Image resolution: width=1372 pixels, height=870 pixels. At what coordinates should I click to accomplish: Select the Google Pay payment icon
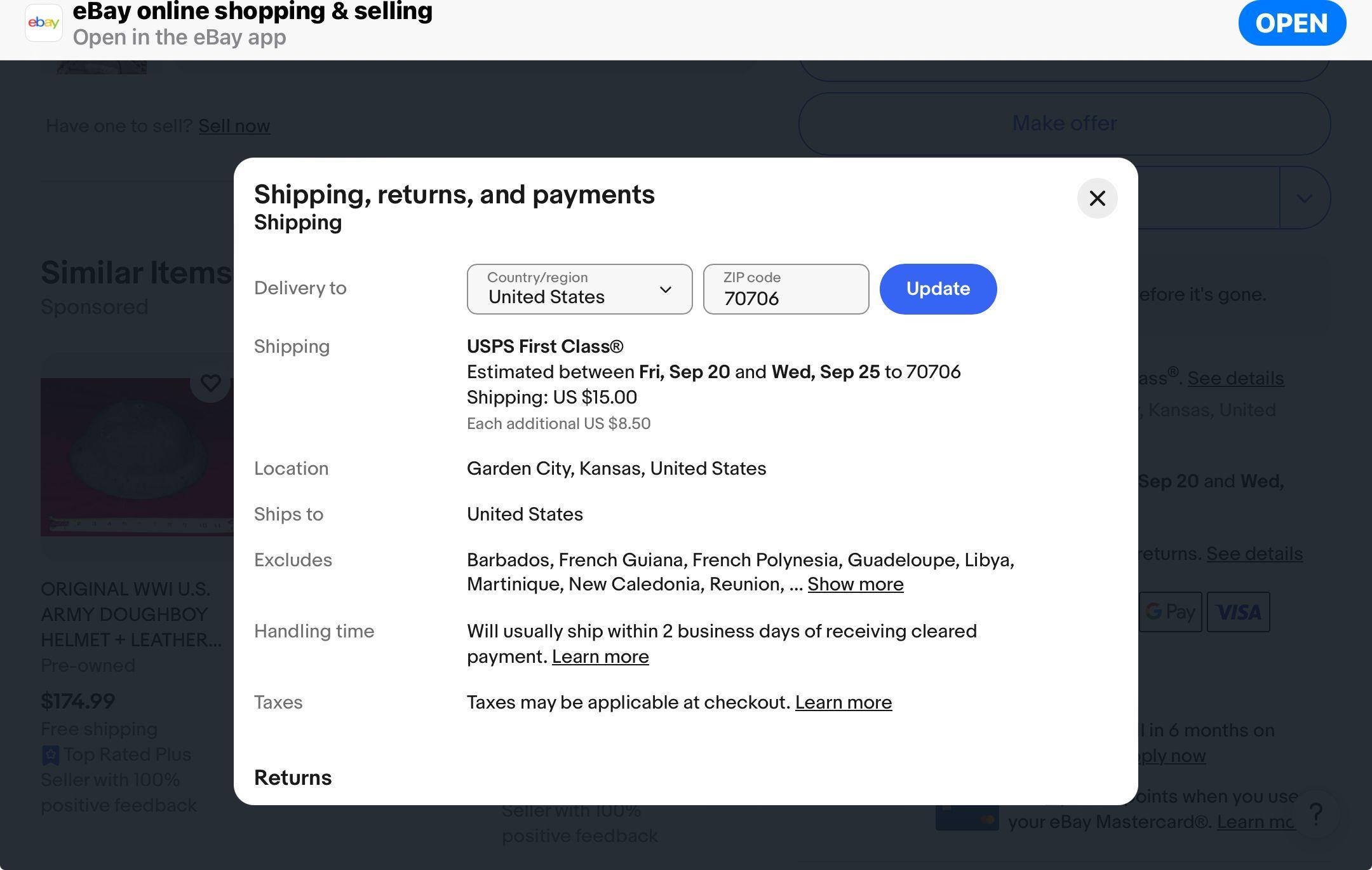coord(1171,612)
